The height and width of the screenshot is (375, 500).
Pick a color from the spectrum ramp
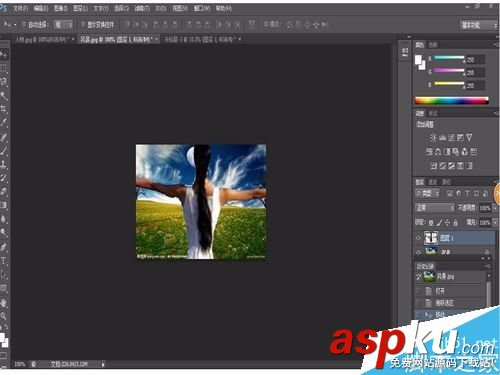point(452,101)
